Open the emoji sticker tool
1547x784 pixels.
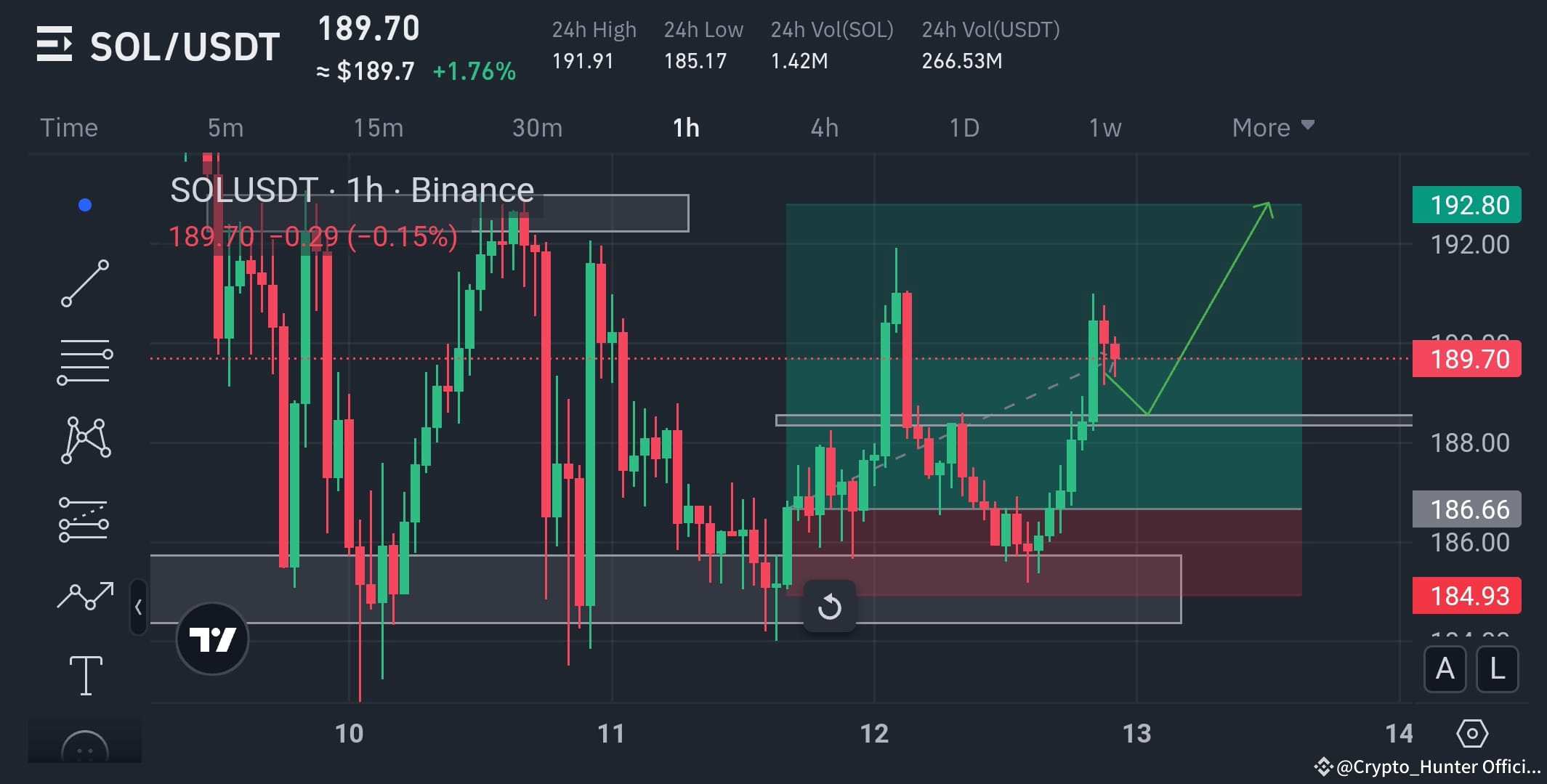(x=85, y=745)
